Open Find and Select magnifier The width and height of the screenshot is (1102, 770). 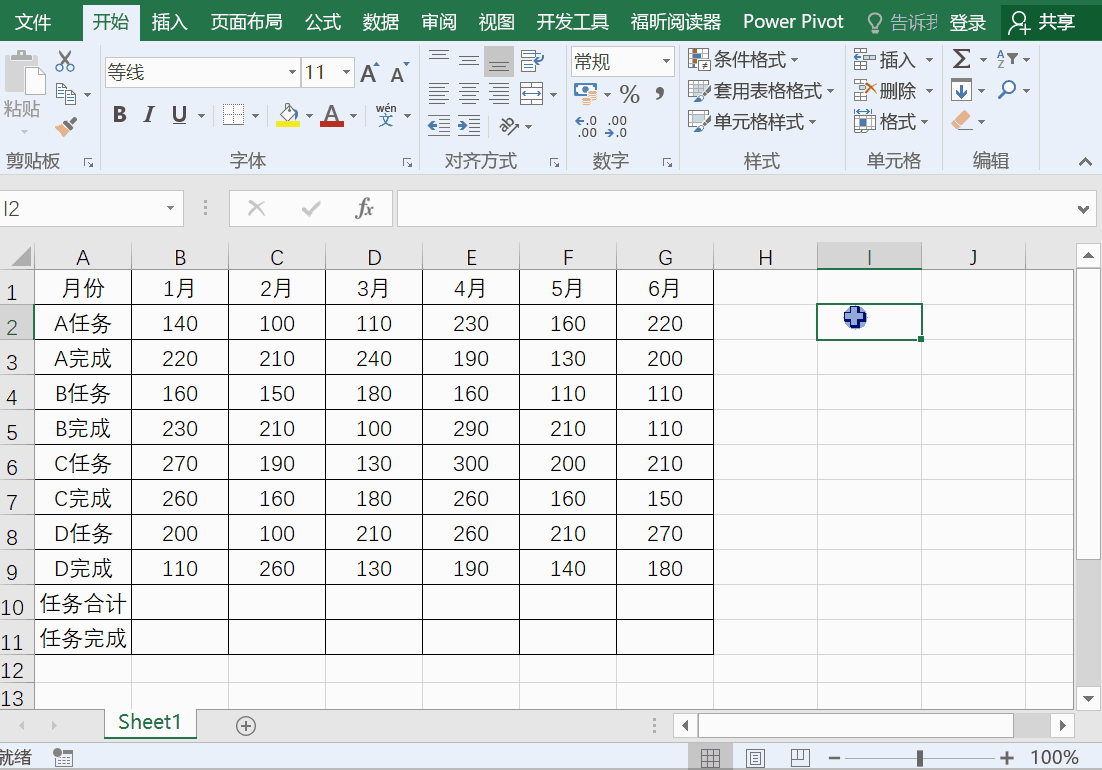point(1007,89)
